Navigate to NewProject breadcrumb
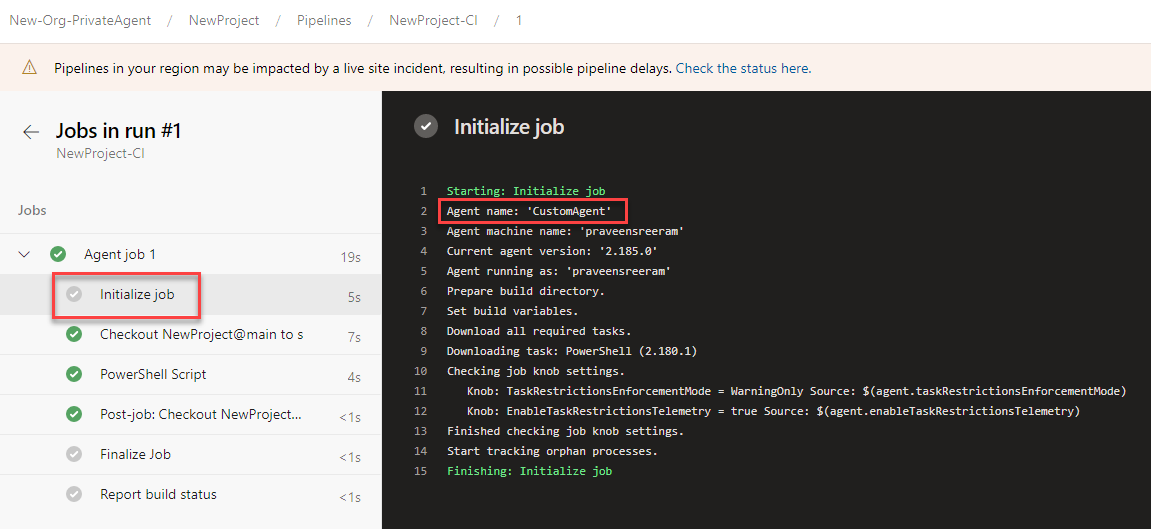The height and width of the screenshot is (529, 1151). click(x=222, y=20)
